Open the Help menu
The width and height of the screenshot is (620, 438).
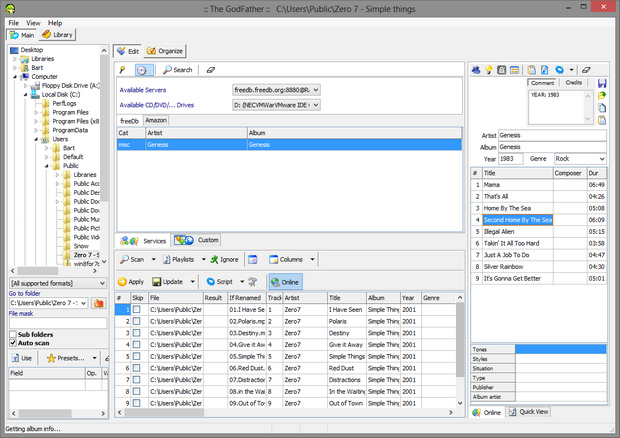point(55,23)
